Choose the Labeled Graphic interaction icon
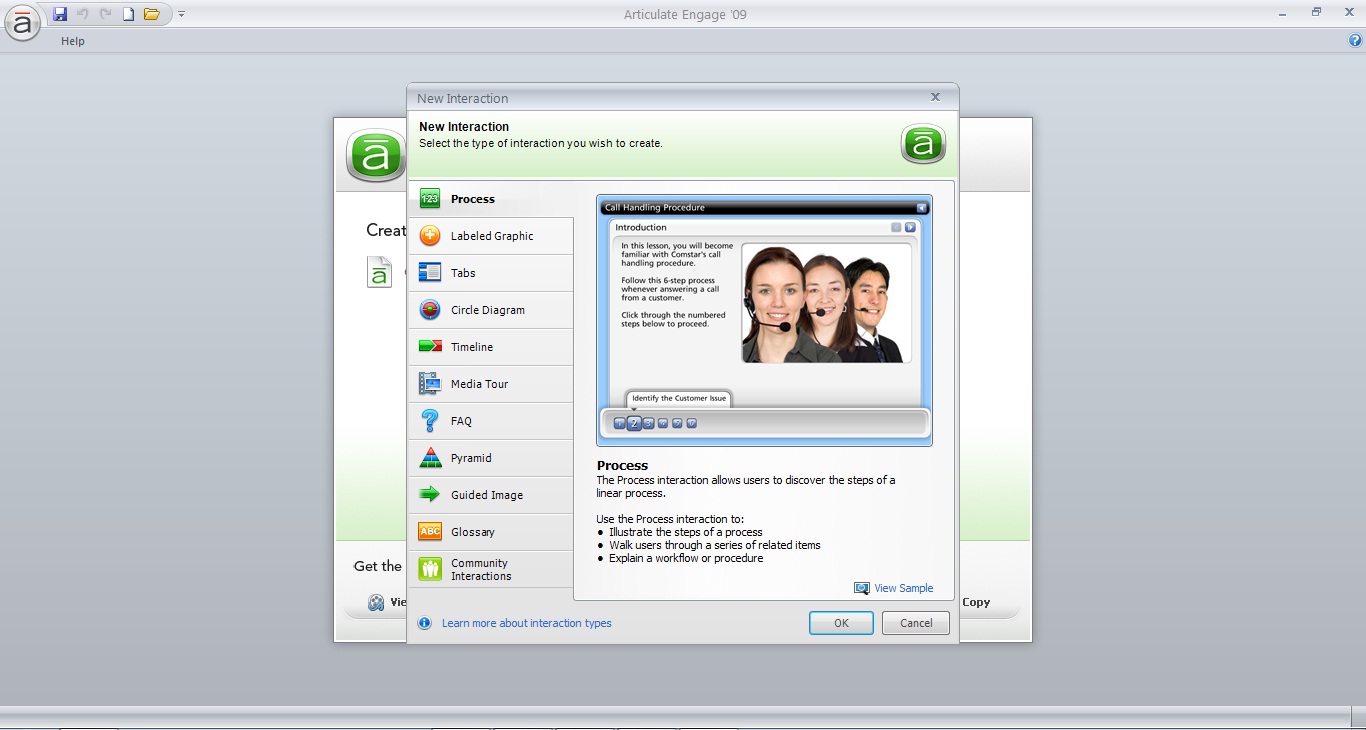This screenshot has height=730, width=1366. 429,235
